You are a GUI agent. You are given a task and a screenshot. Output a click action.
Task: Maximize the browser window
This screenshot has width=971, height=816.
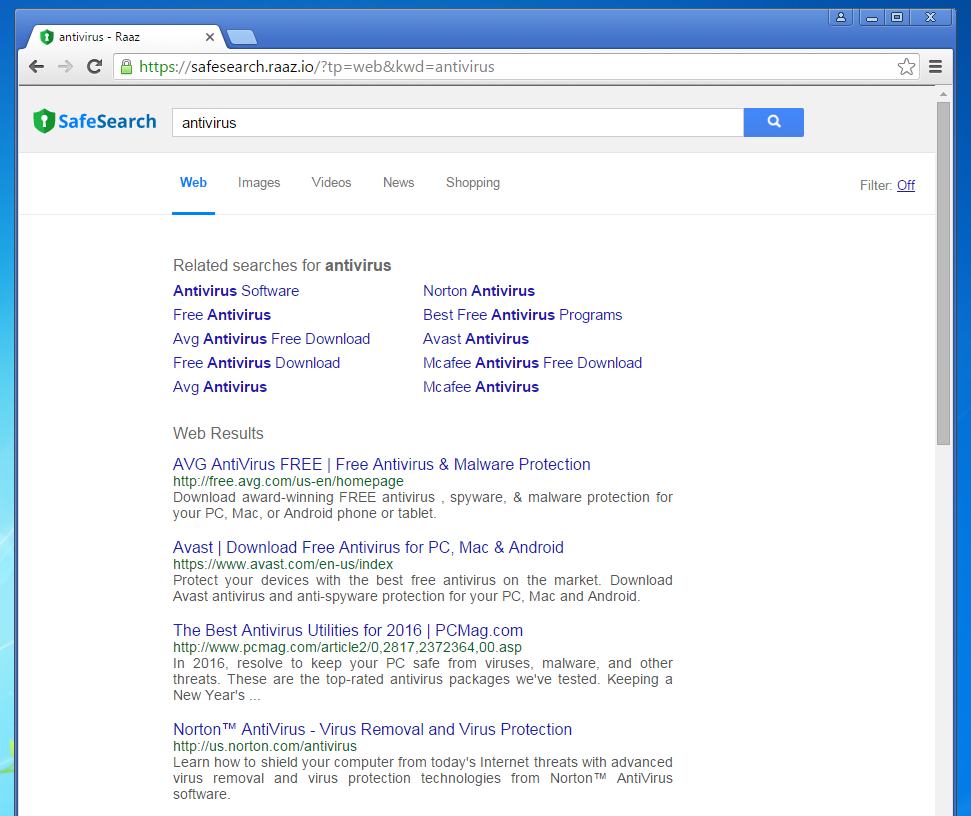(897, 17)
